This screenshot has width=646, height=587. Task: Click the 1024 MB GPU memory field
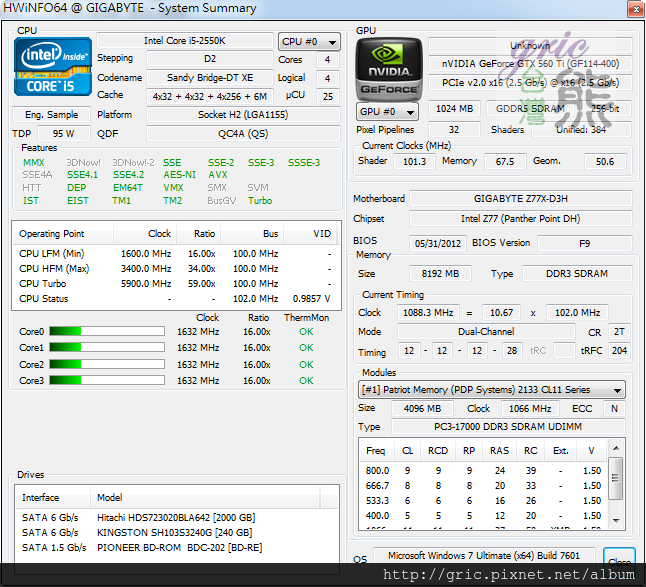[x=454, y=108]
